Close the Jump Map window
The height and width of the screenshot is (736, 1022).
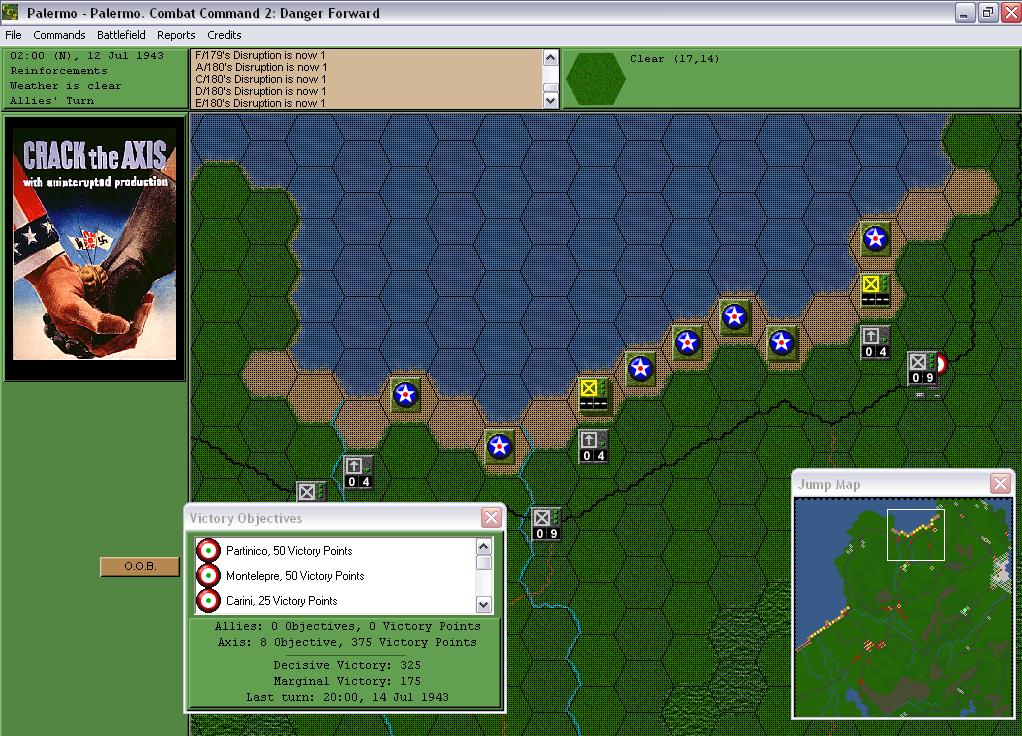tap(1000, 483)
